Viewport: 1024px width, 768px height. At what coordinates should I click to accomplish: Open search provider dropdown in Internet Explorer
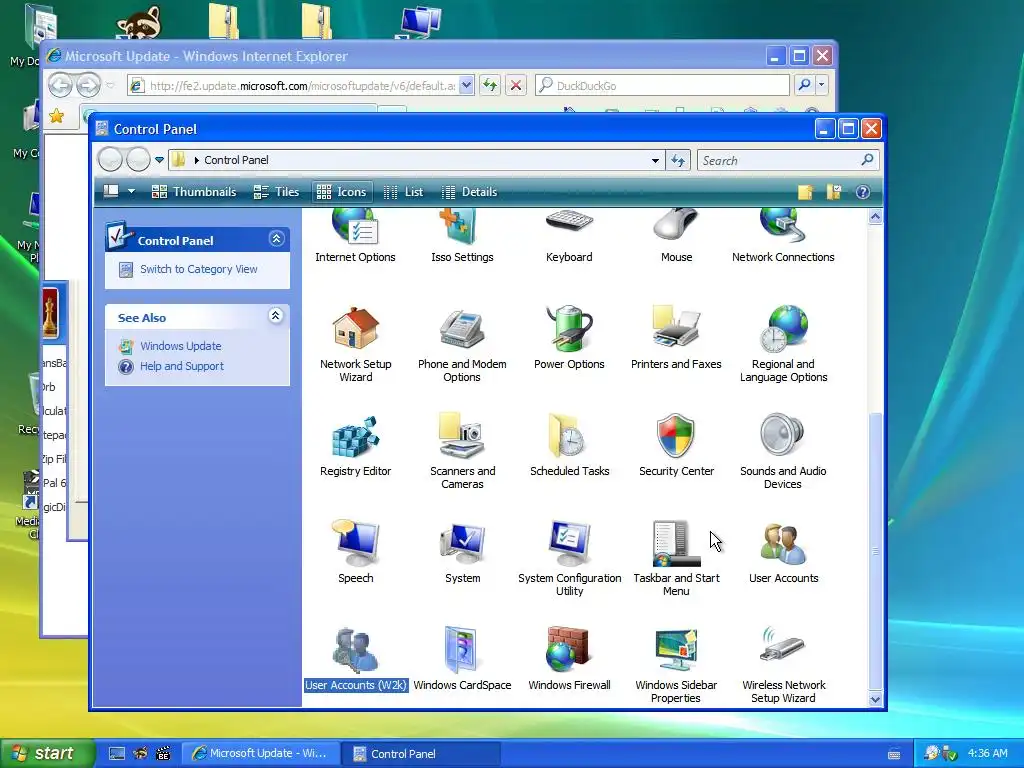click(x=822, y=85)
